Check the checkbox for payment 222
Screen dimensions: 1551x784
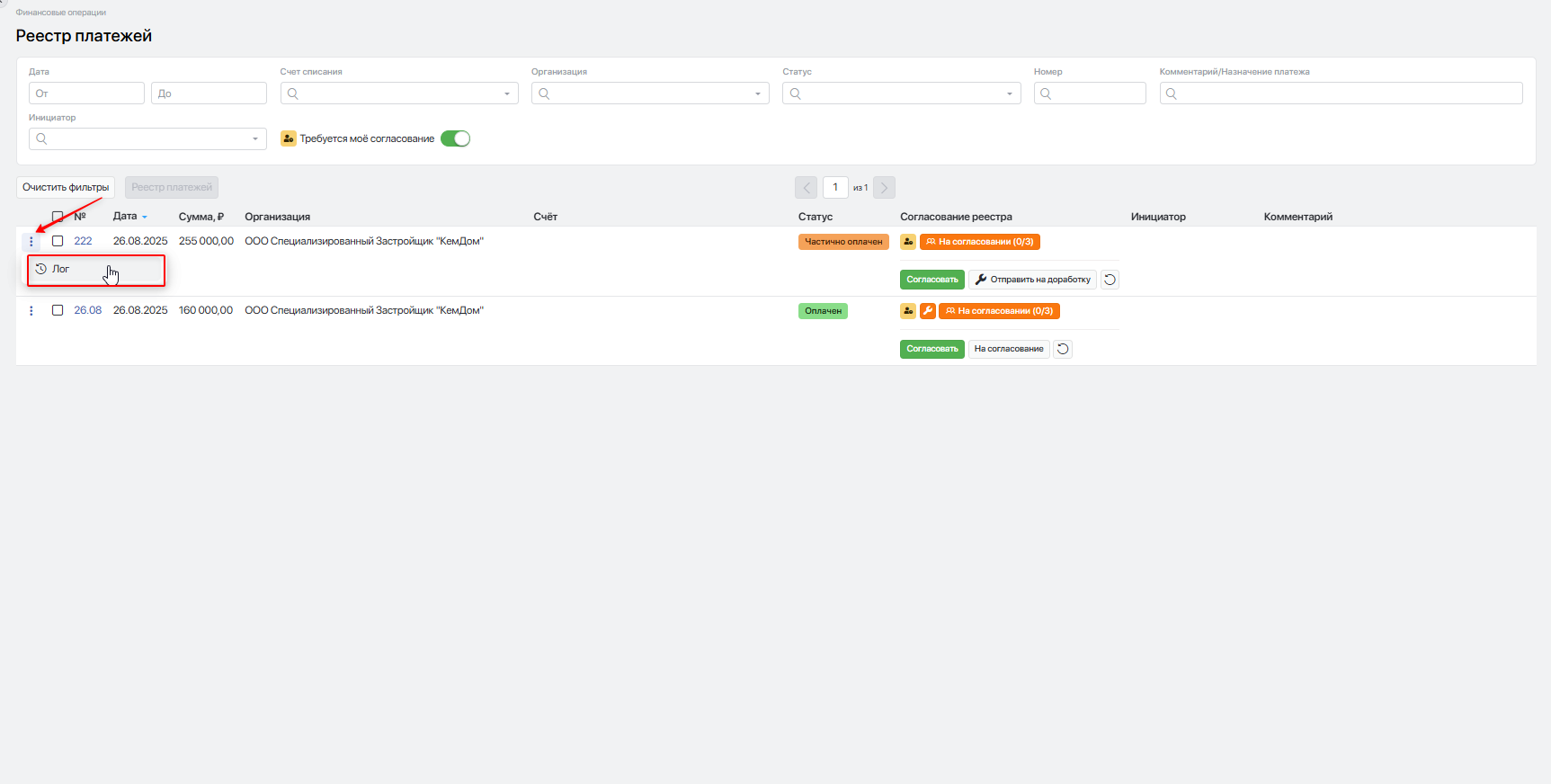[x=58, y=241]
